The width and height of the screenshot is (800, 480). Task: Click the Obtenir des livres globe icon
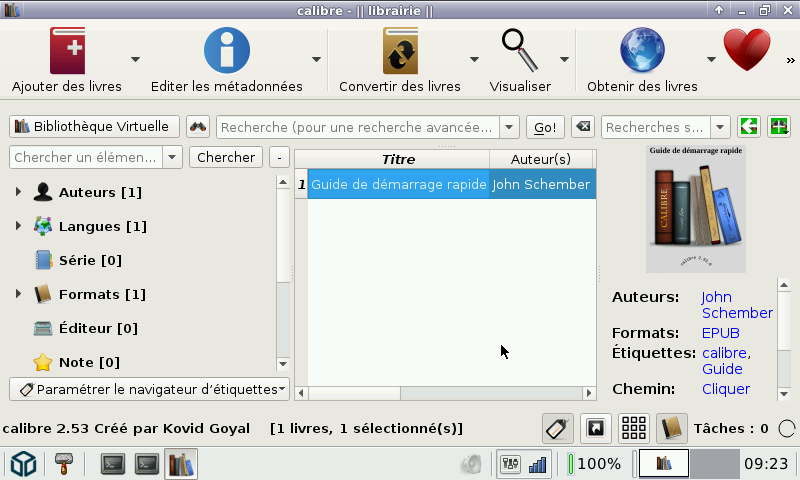click(642, 51)
